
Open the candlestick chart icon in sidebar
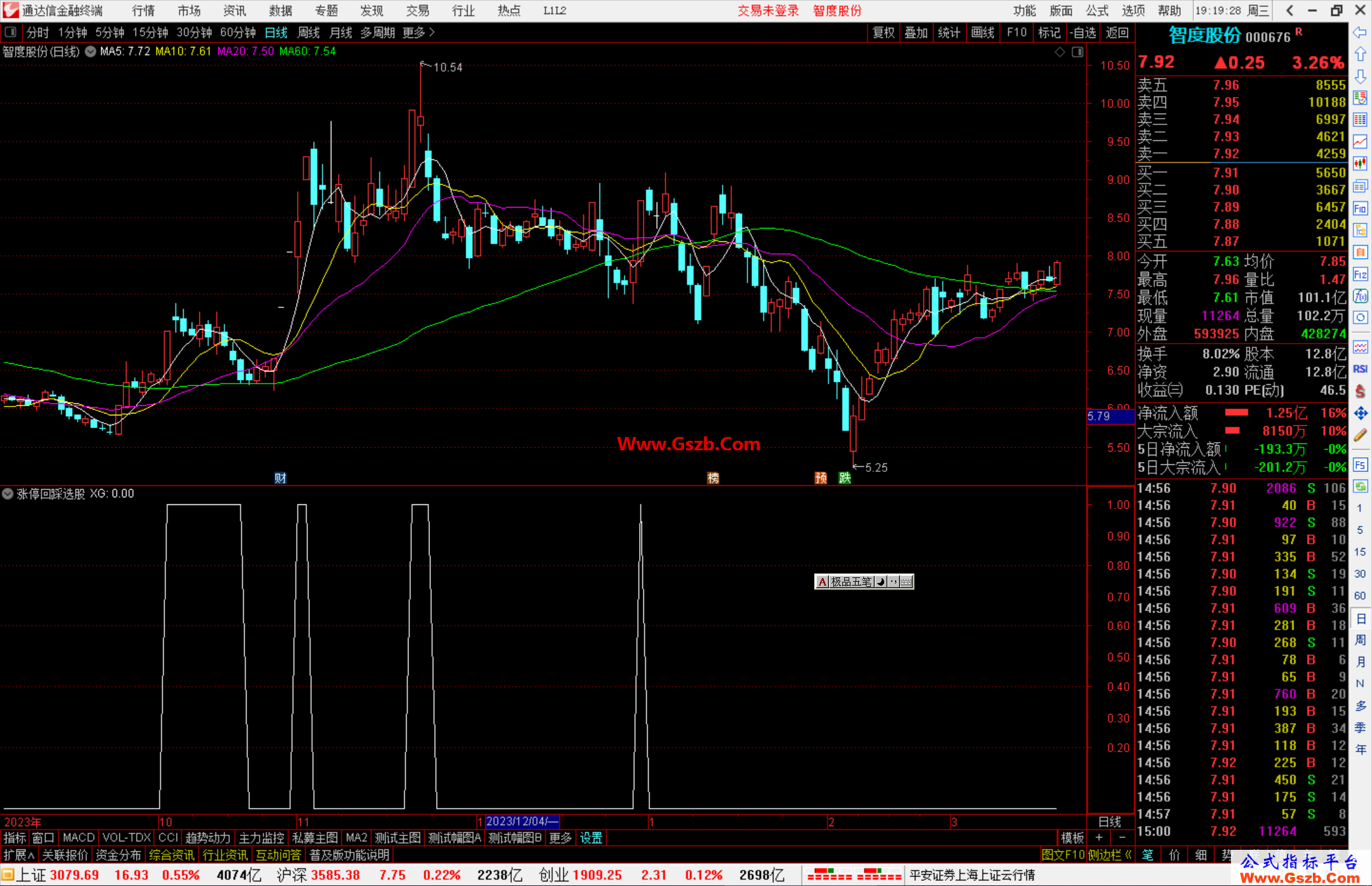(1360, 164)
